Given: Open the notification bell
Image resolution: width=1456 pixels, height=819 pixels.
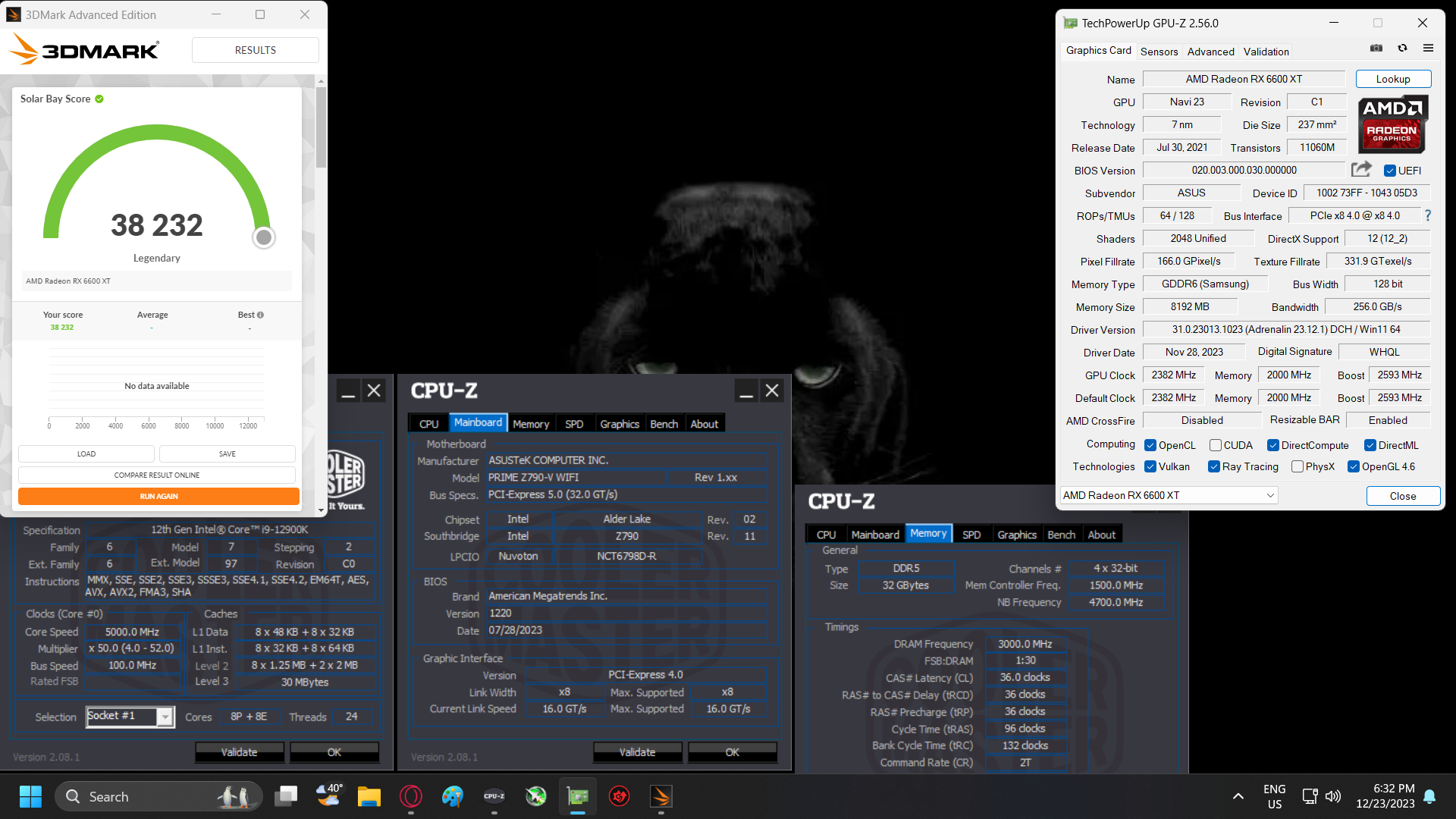Looking at the screenshot, I should click(x=1429, y=796).
